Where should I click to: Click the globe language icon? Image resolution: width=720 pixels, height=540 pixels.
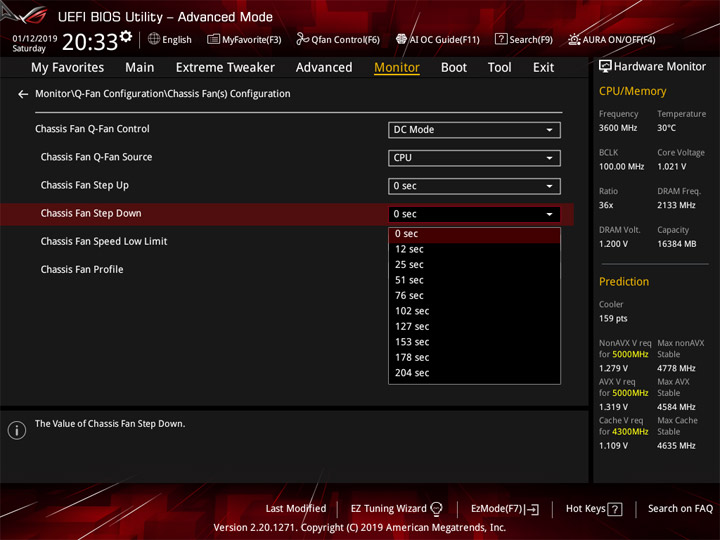click(154, 39)
